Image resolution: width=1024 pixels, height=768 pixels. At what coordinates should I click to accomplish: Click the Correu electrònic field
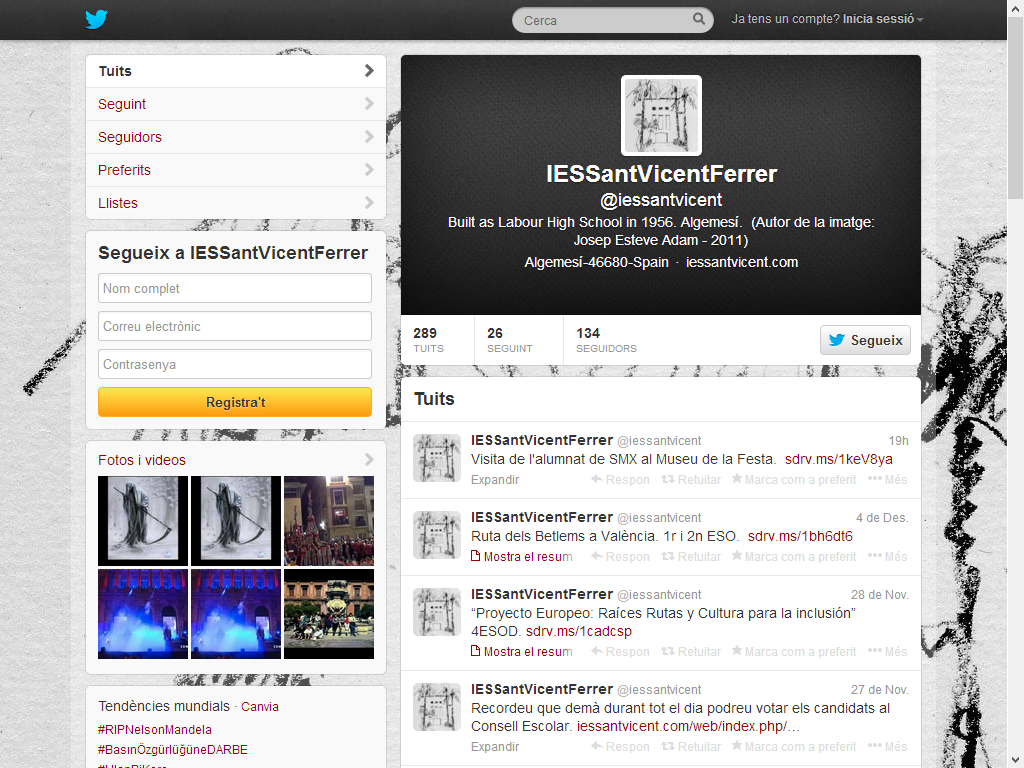click(235, 326)
